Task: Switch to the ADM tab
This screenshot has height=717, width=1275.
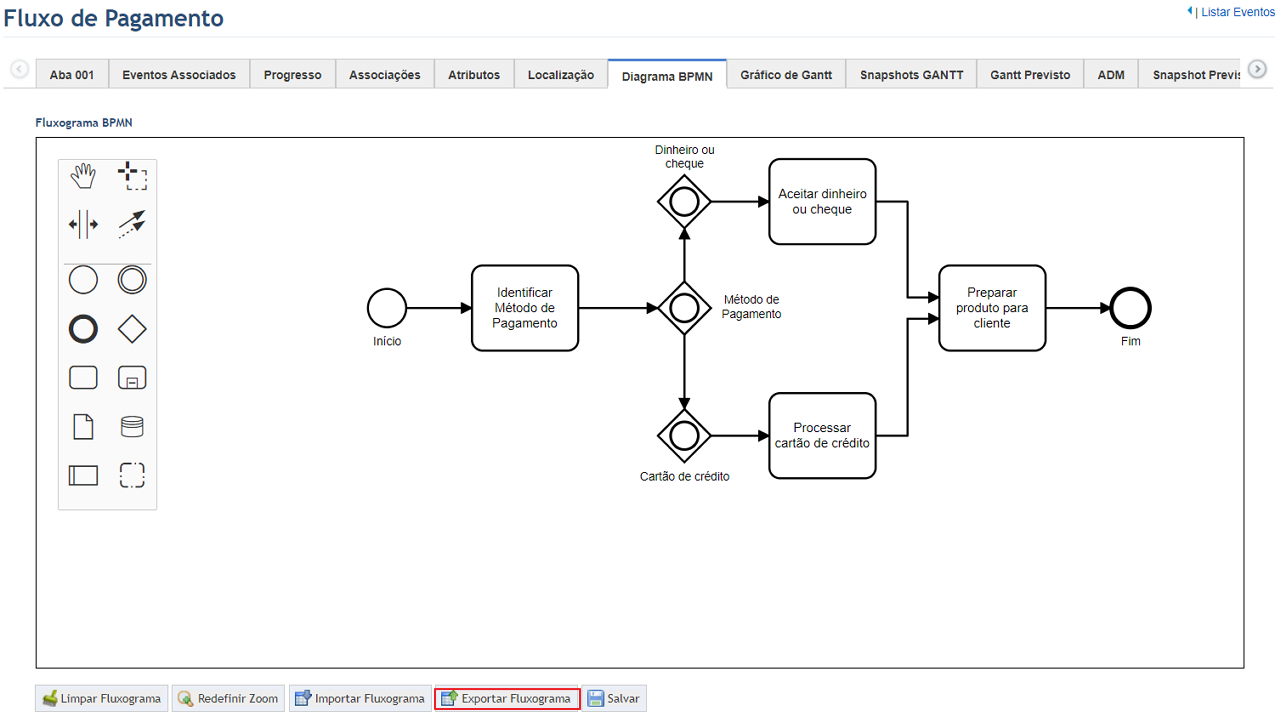Action: click(x=1111, y=75)
